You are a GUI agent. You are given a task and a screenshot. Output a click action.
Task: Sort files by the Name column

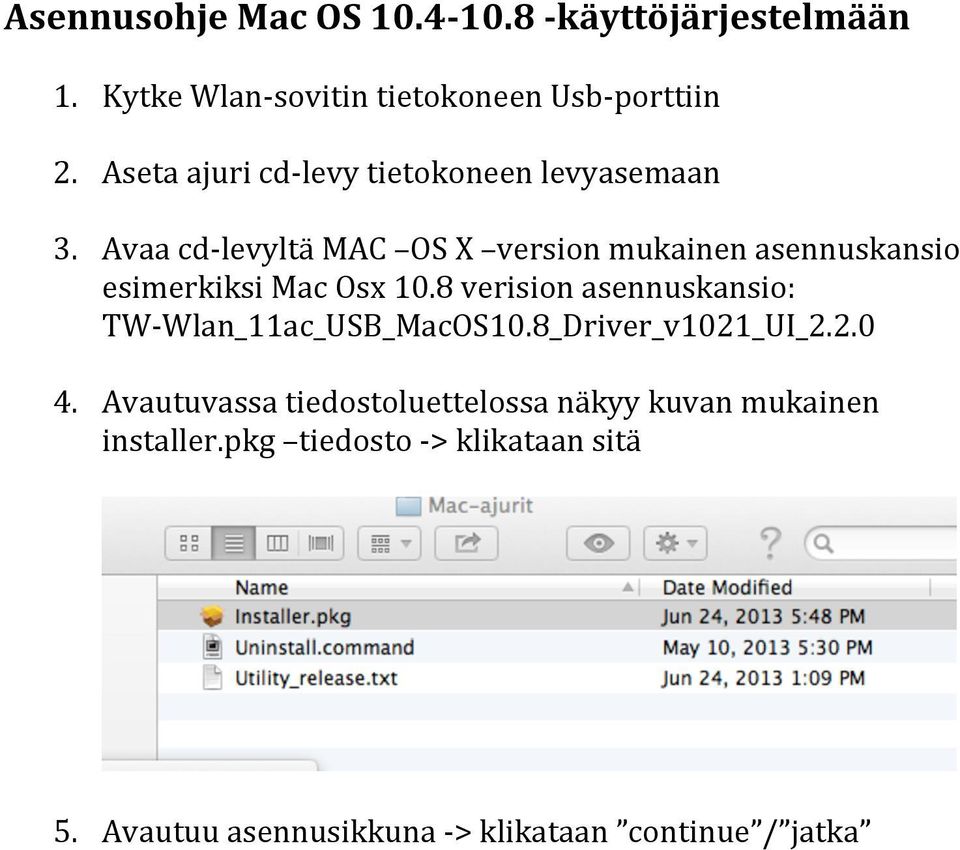point(398,588)
